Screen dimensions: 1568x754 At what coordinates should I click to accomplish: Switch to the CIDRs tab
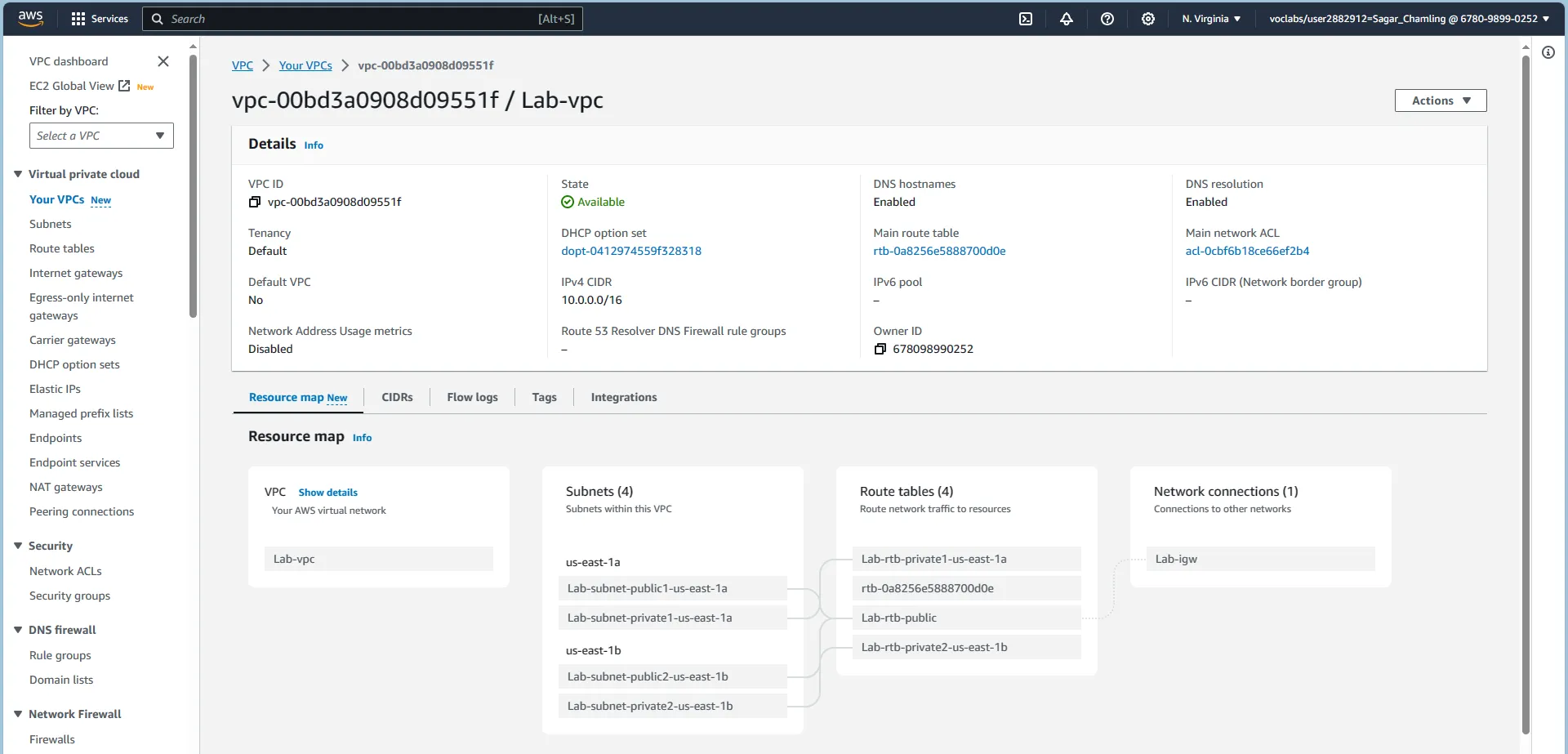tap(397, 397)
